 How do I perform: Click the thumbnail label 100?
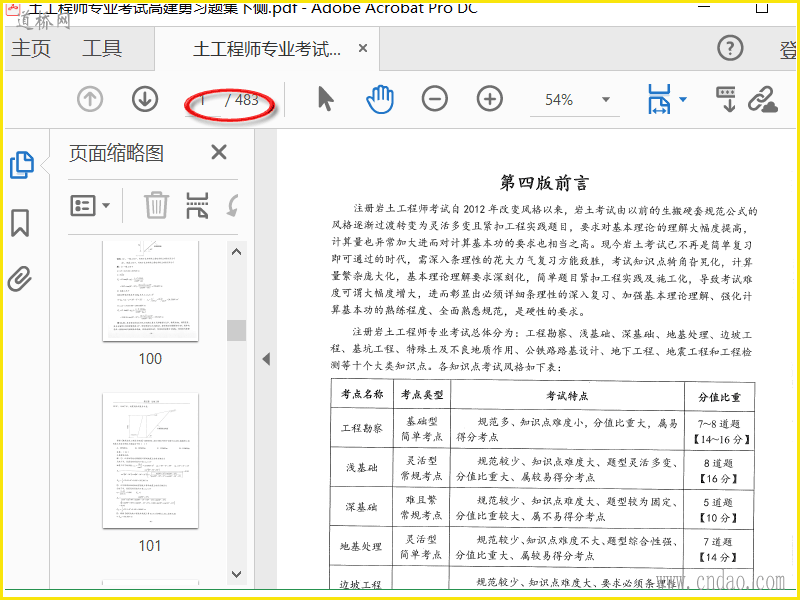point(150,359)
